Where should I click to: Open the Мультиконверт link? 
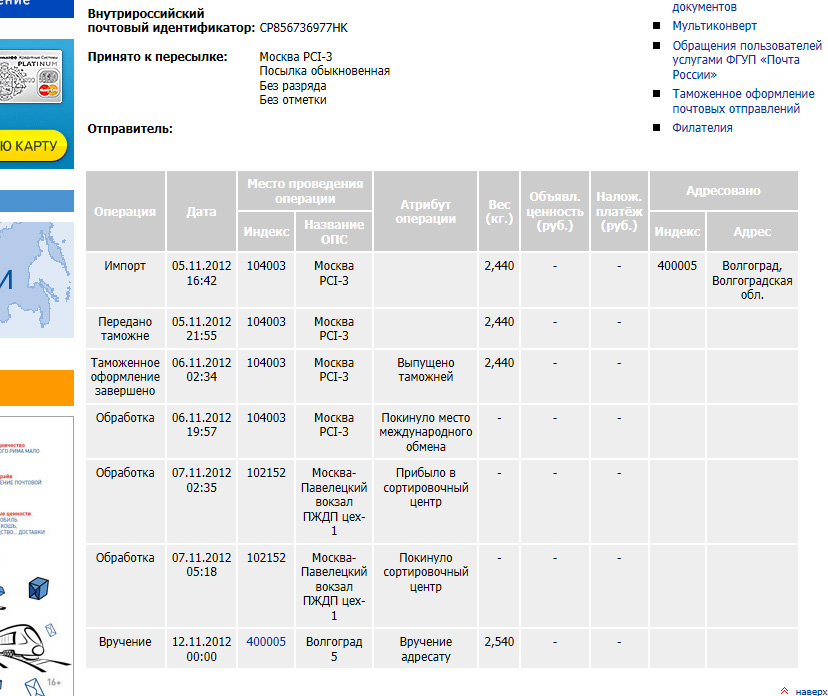point(714,26)
